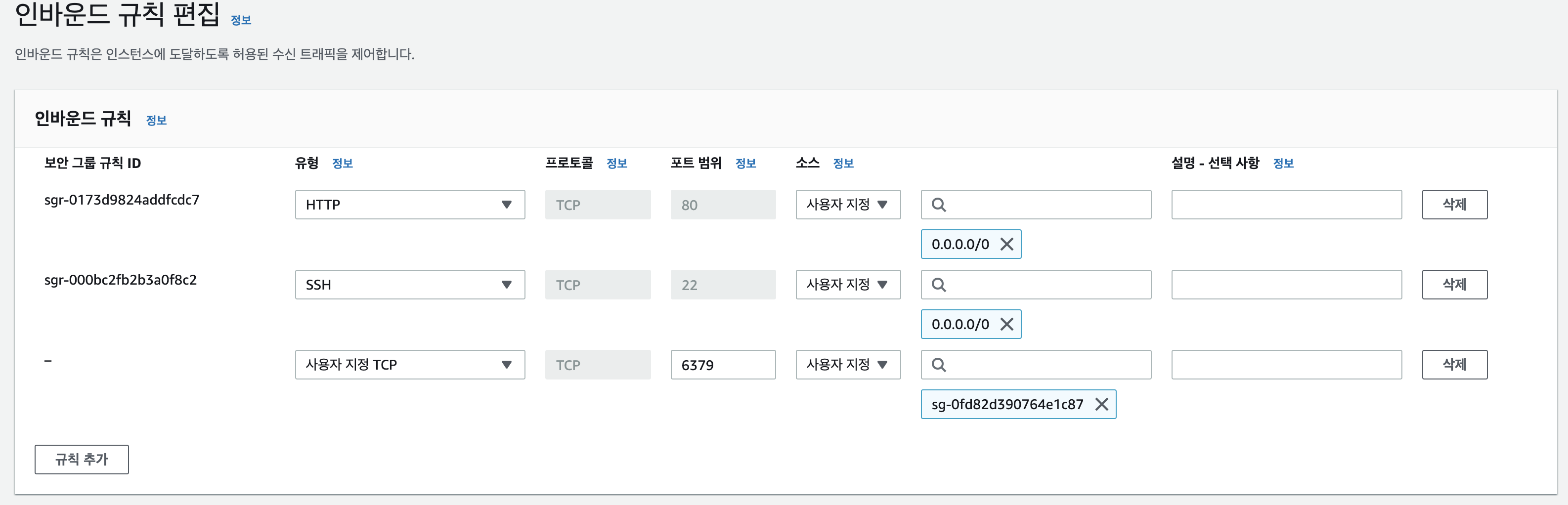Viewport: 1568px width, 505px height.
Task: Click the description field for SSH rule
Action: tap(1286, 284)
